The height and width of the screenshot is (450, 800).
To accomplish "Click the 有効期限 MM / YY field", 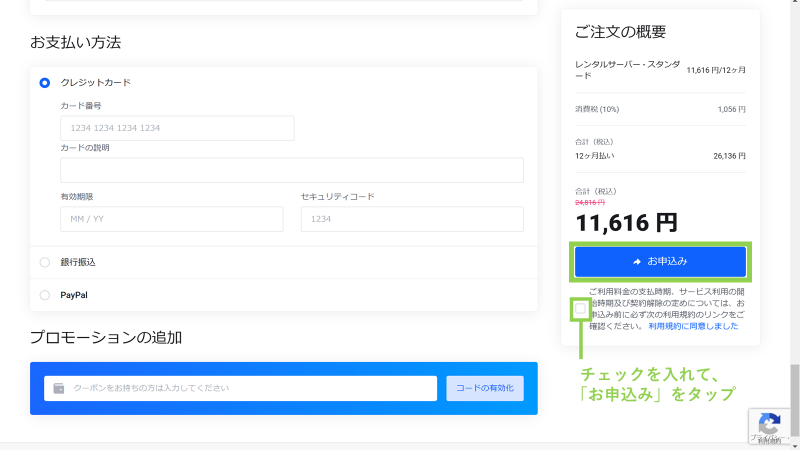I will pyautogui.click(x=172, y=219).
